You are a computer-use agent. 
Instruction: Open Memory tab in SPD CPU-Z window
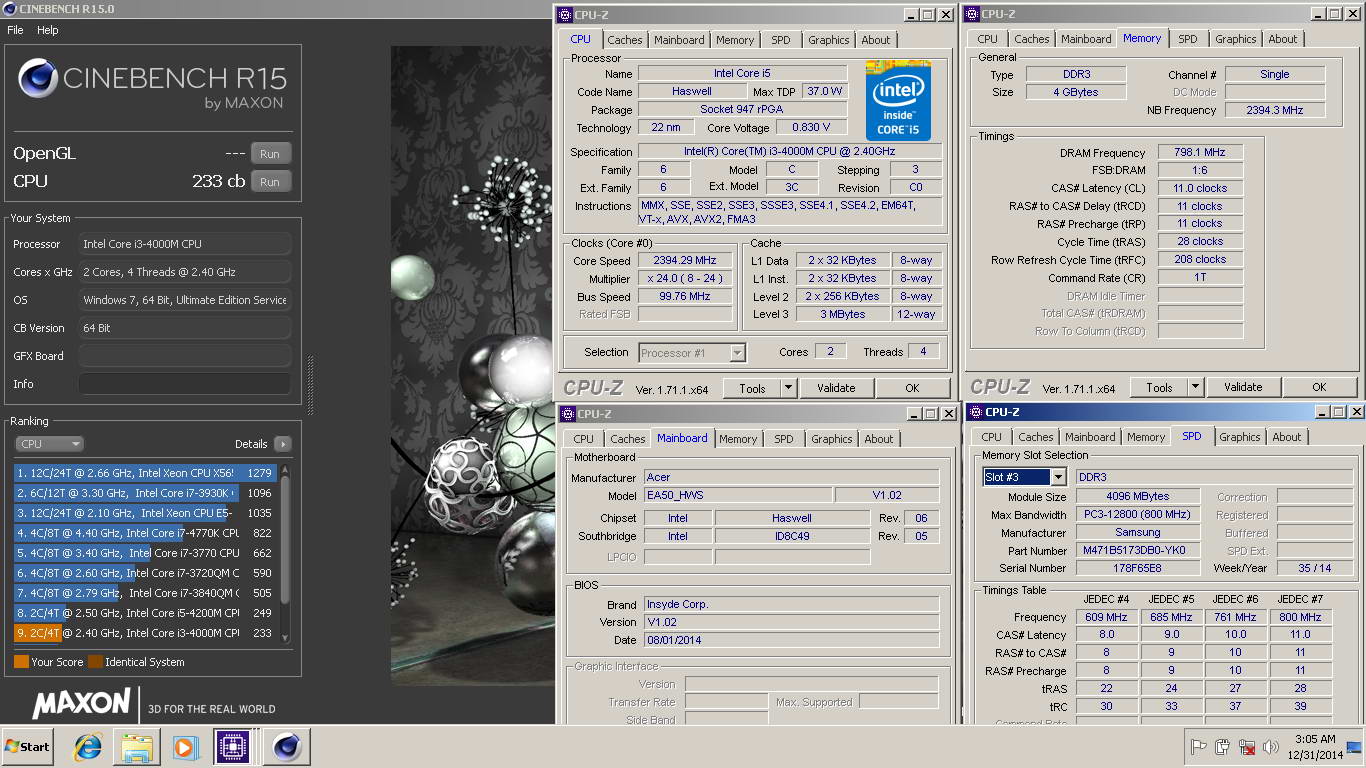1146,437
